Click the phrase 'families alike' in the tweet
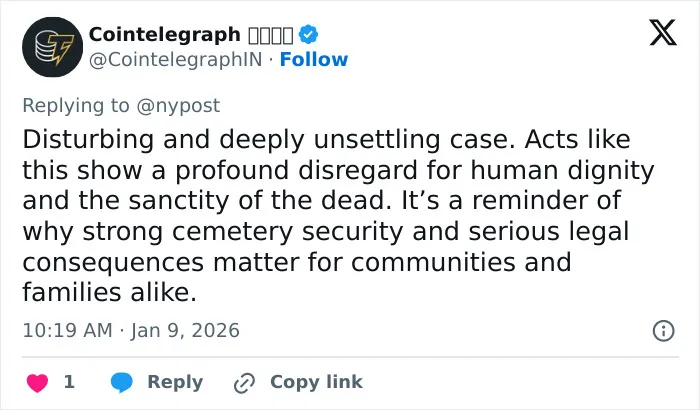Viewport: 700px width, 410px height. coord(107,293)
